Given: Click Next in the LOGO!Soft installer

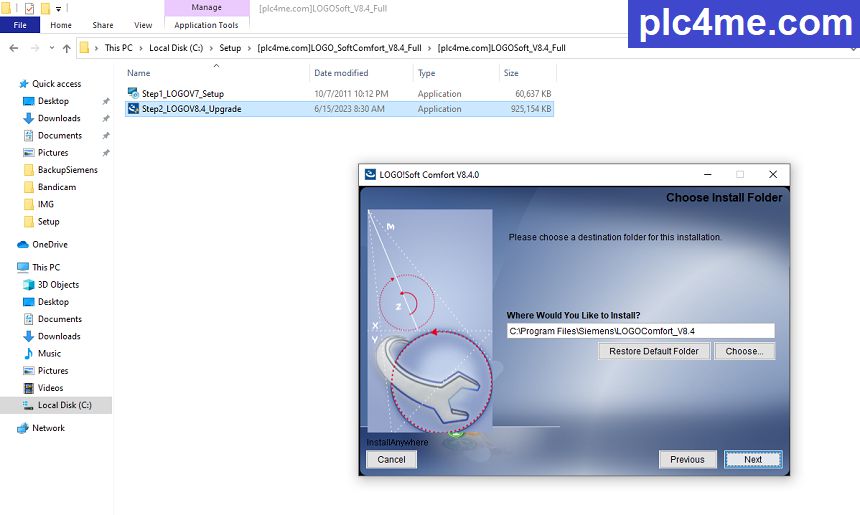Looking at the screenshot, I should [x=753, y=459].
